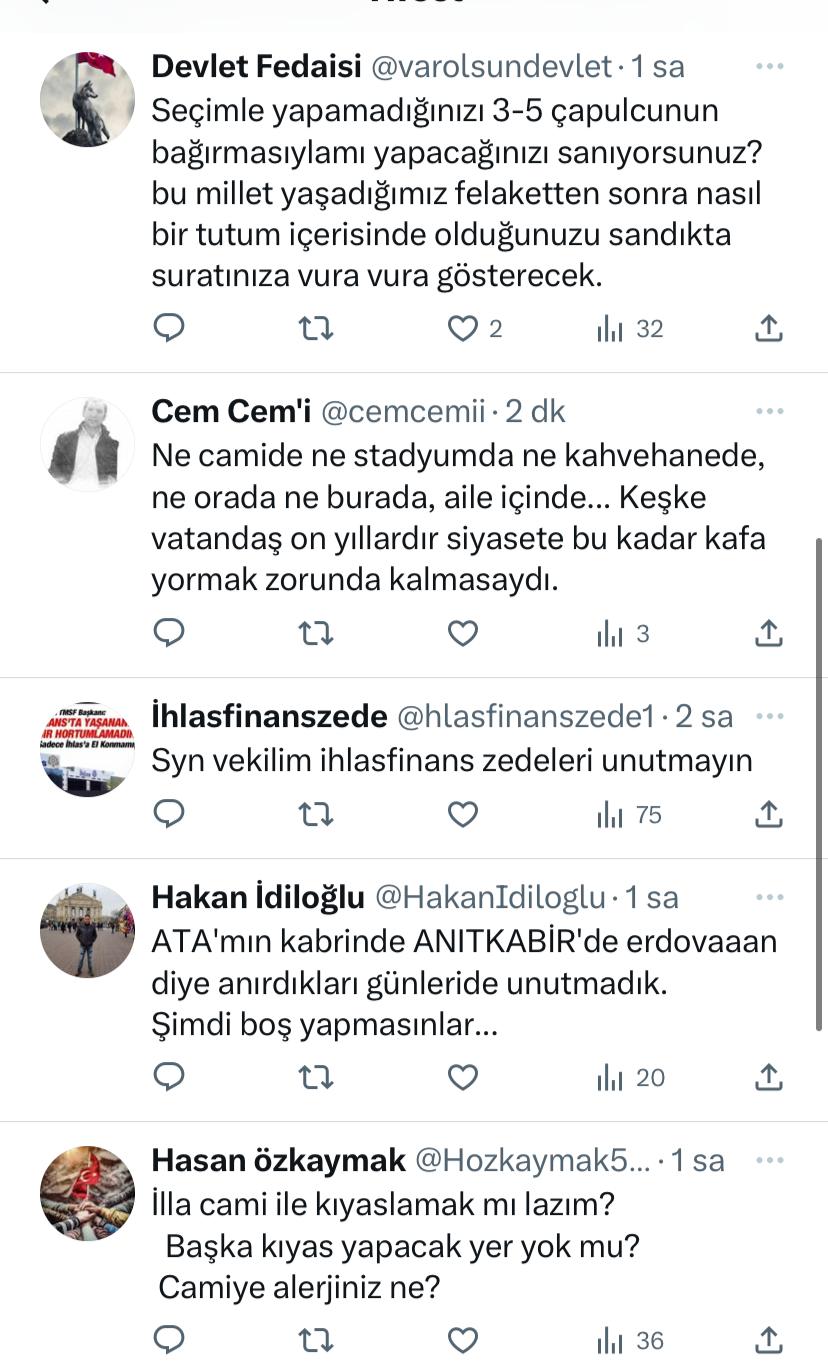Retweet Hasan özkaymak's post
The height and width of the screenshot is (1367, 828).
(x=316, y=1340)
